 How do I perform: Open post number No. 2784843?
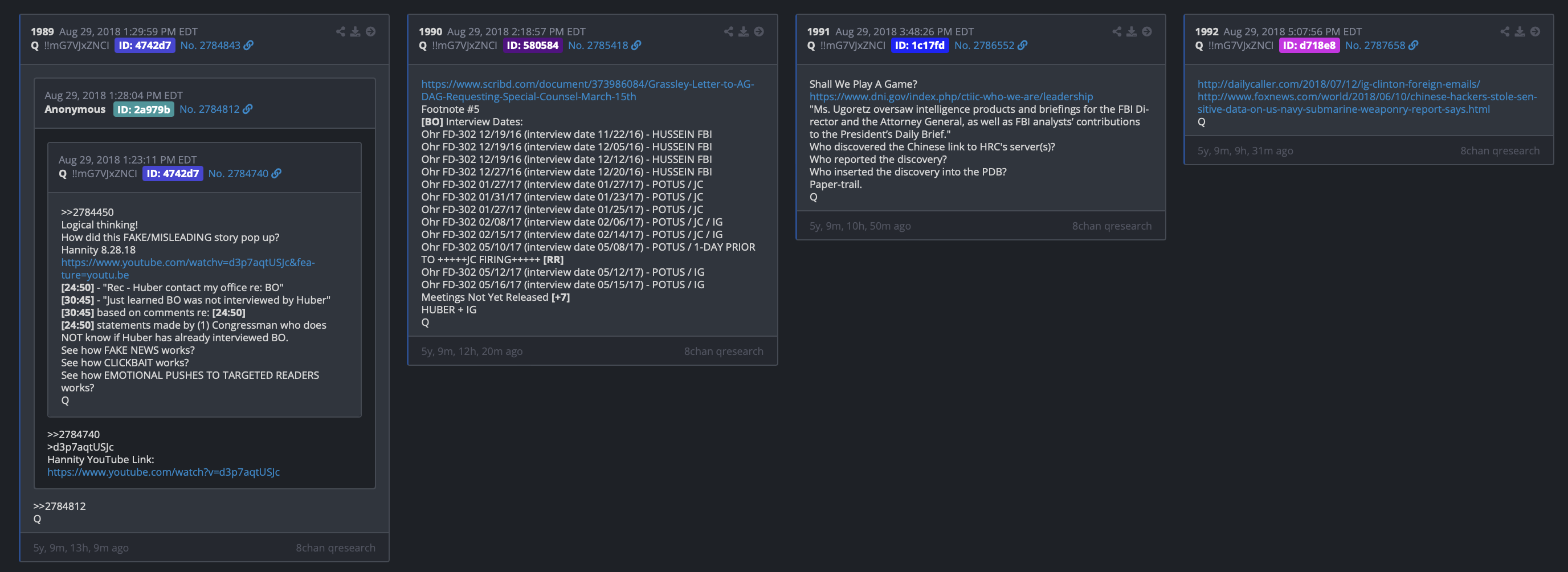[x=210, y=45]
